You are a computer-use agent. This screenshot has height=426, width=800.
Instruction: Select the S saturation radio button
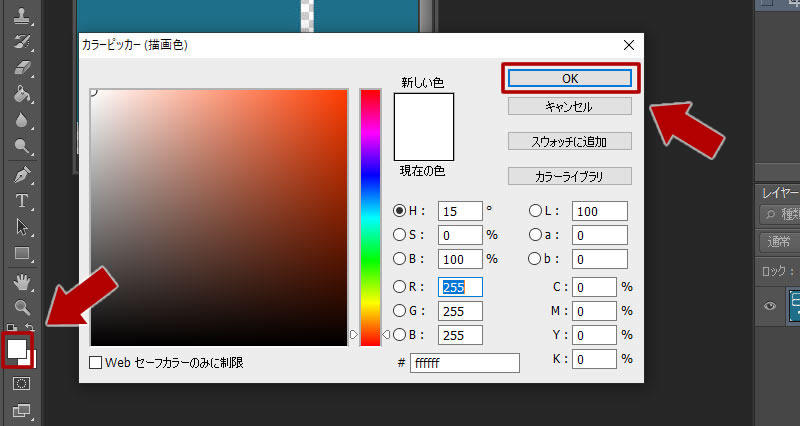pyautogui.click(x=399, y=235)
